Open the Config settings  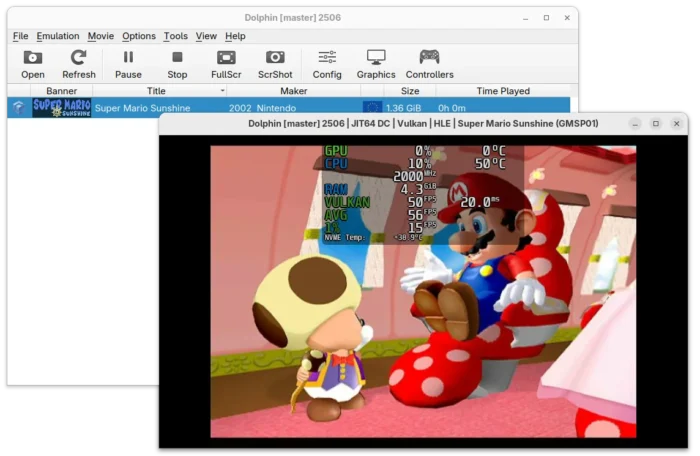327,64
